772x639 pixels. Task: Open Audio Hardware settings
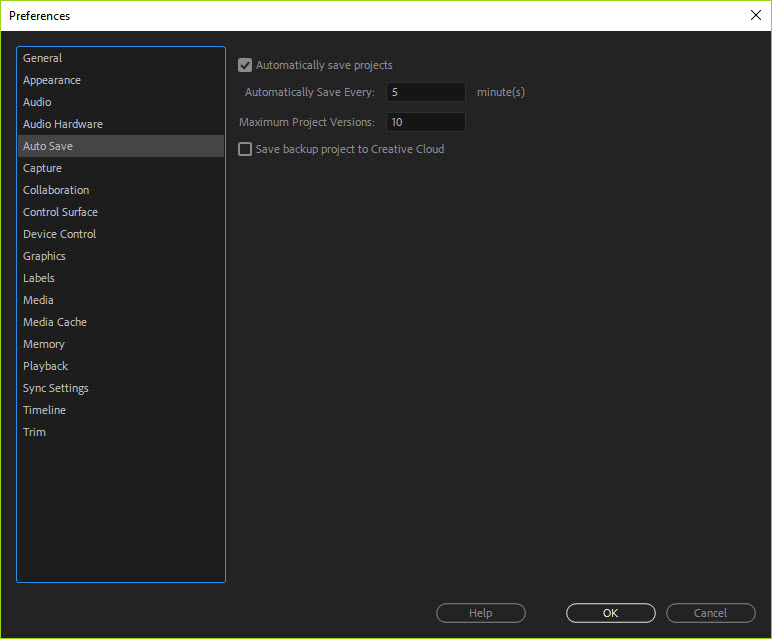click(x=63, y=124)
